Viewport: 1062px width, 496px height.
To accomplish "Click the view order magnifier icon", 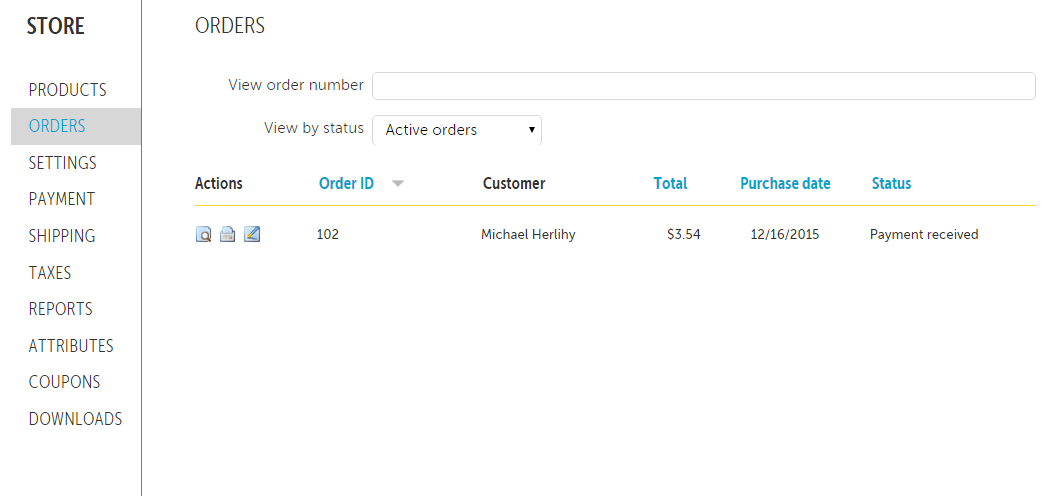I will coord(203,235).
